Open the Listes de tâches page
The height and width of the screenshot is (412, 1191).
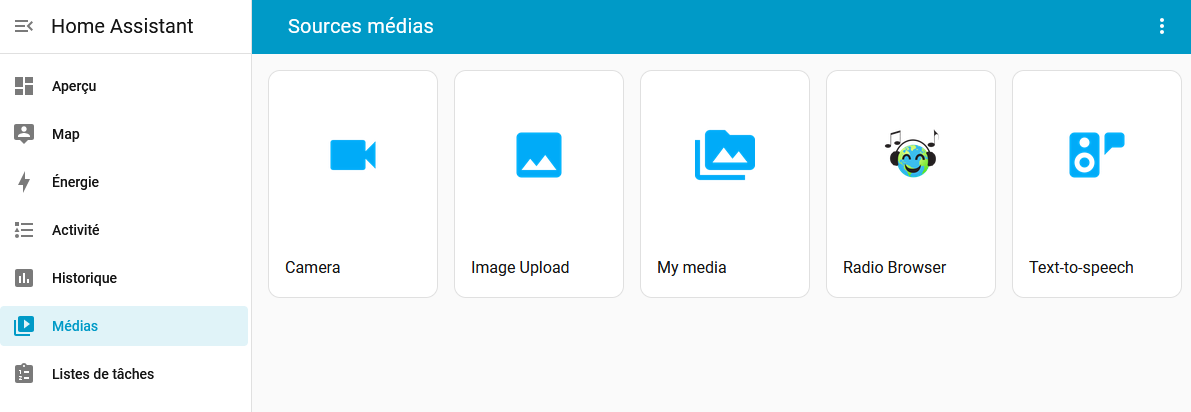pyautogui.click(x=103, y=374)
